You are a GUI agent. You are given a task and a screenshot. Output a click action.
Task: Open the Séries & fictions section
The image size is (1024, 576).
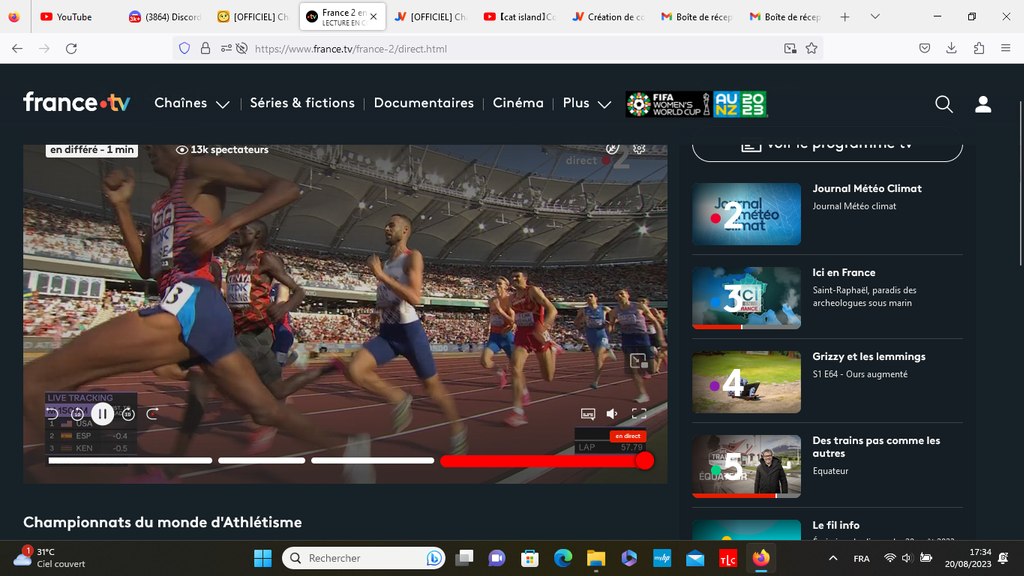(302, 103)
